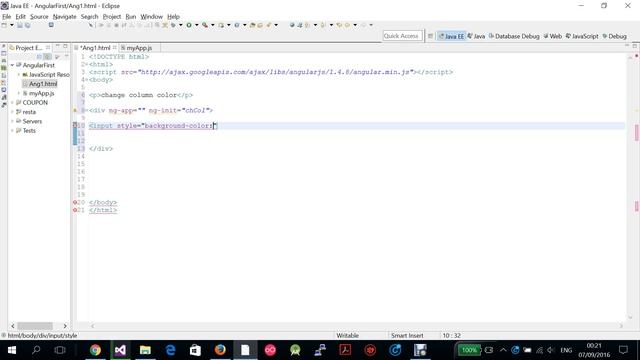640x360 pixels.
Task: Click the Open Type toolbar icon
Action: pyautogui.click(x=252, y=25)
